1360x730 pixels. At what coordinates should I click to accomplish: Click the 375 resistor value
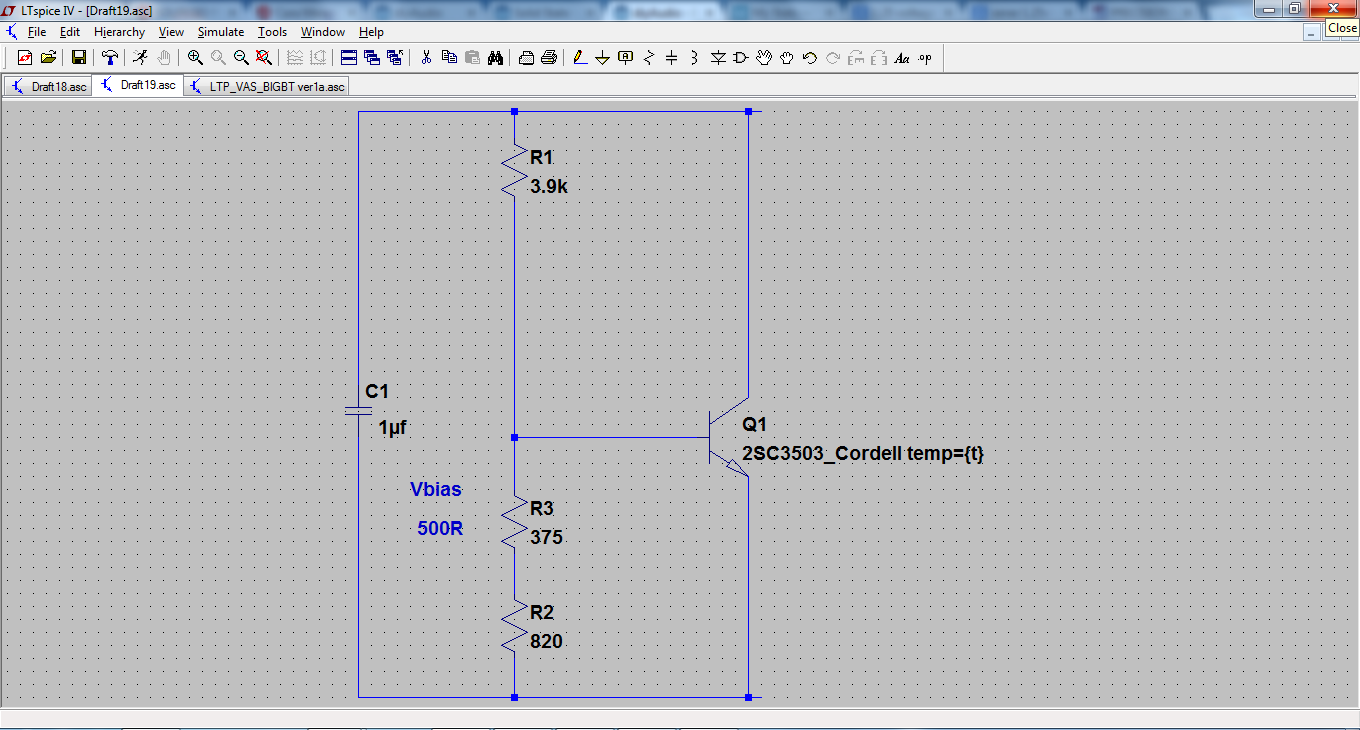[x=546, y=537]
